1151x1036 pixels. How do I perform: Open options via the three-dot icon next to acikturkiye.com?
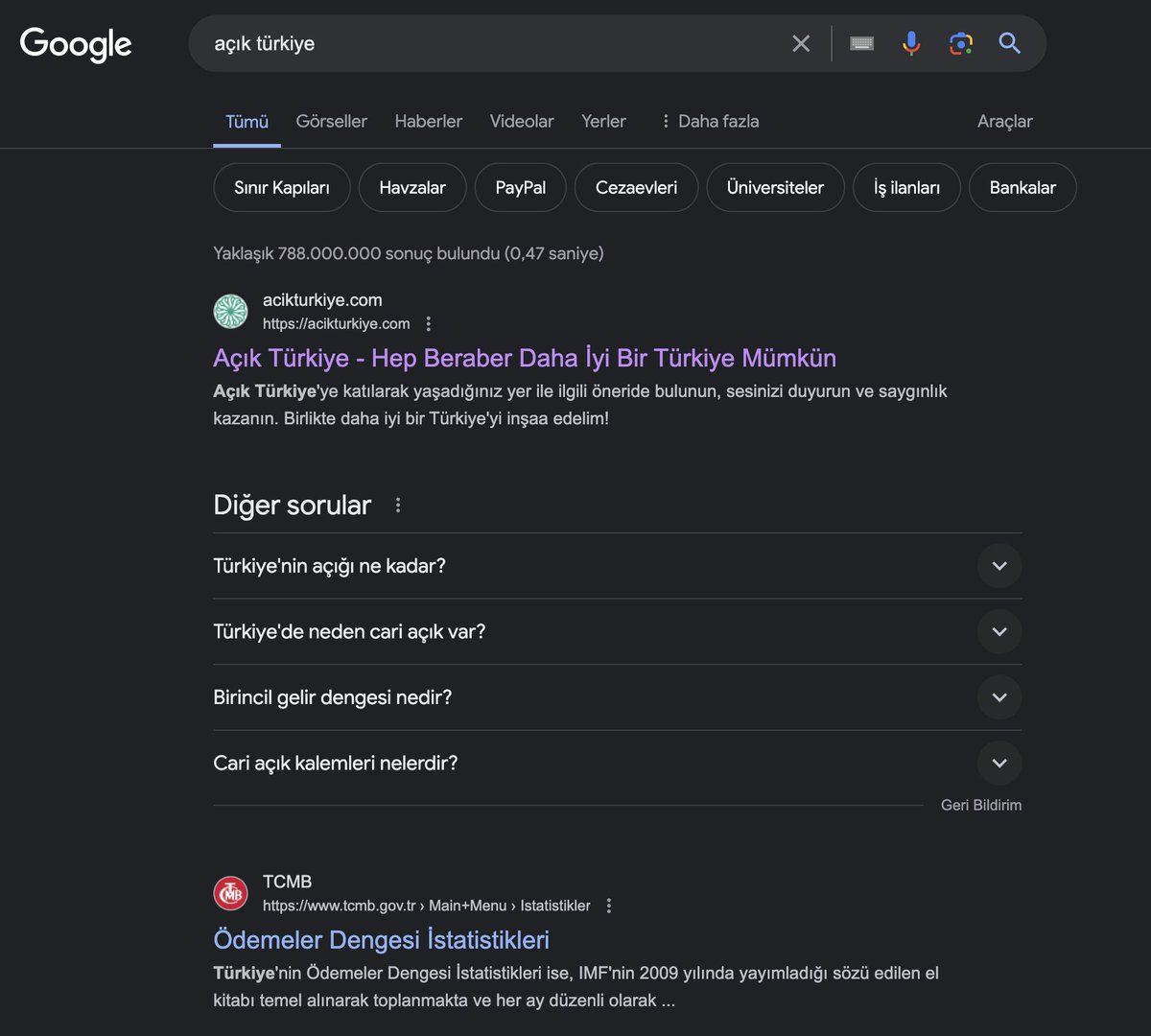(x=428, y=323)
